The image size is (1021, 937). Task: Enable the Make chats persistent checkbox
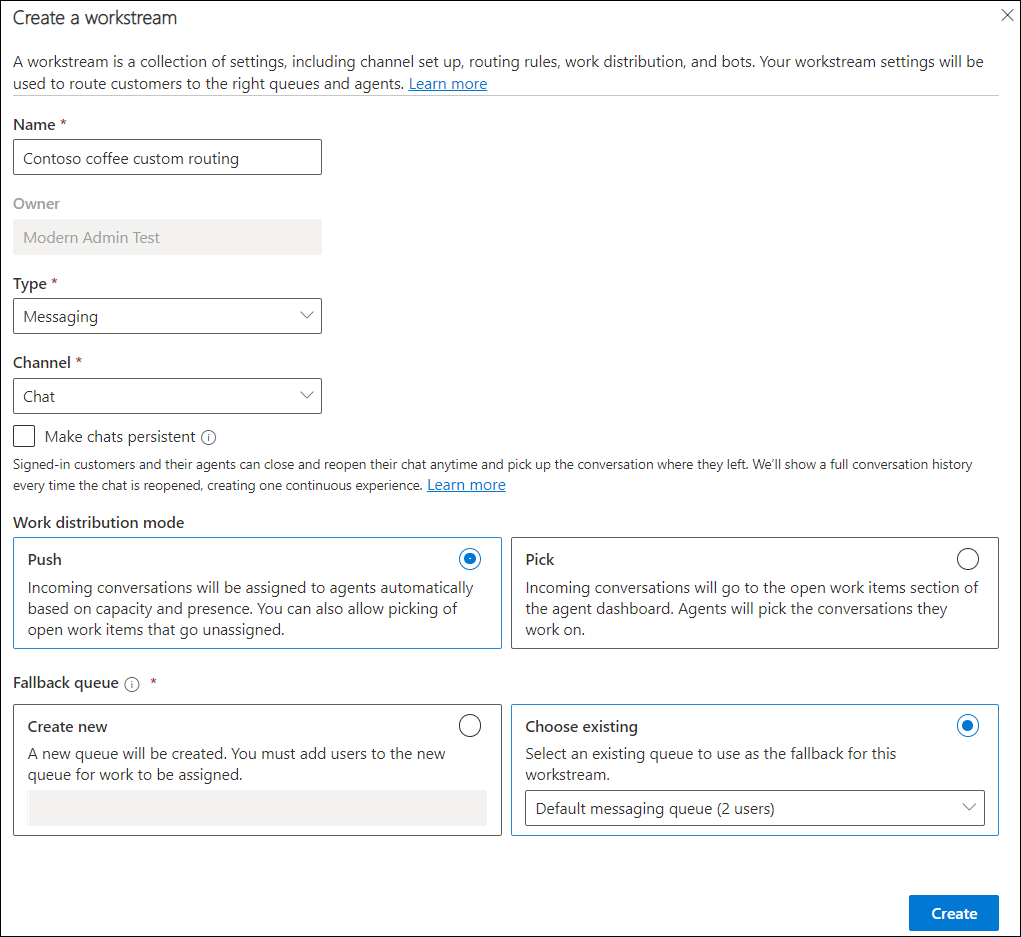coord(25,436)
